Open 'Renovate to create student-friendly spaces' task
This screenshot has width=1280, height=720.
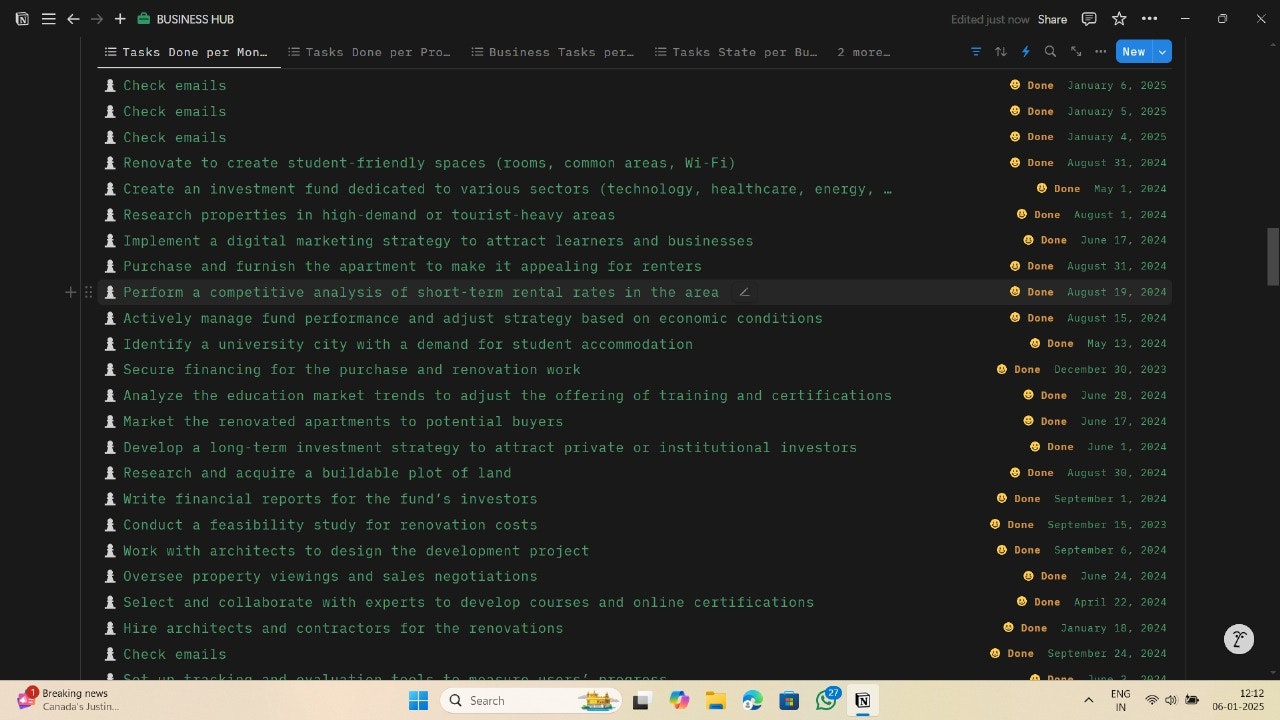(x=429, y=163)
